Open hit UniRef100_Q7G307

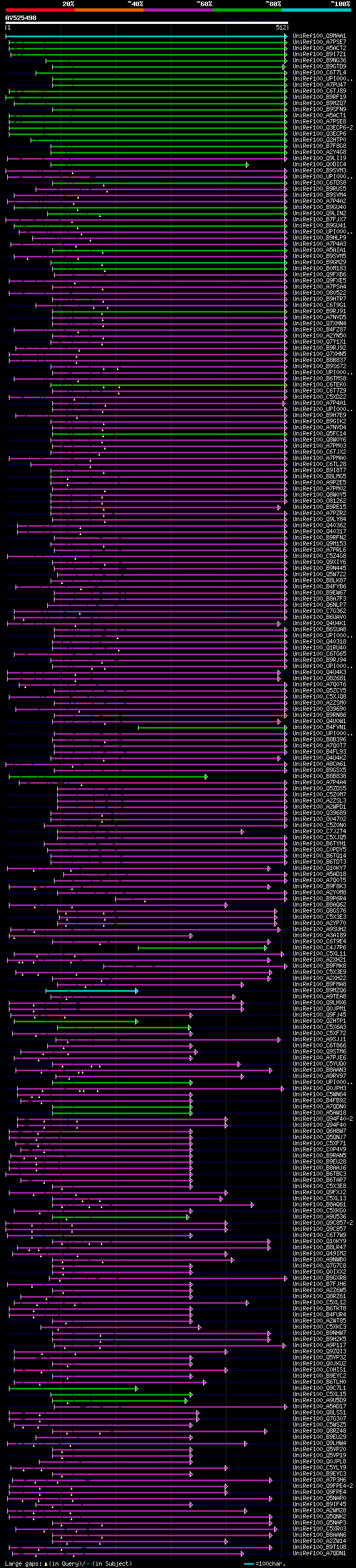319,1418
